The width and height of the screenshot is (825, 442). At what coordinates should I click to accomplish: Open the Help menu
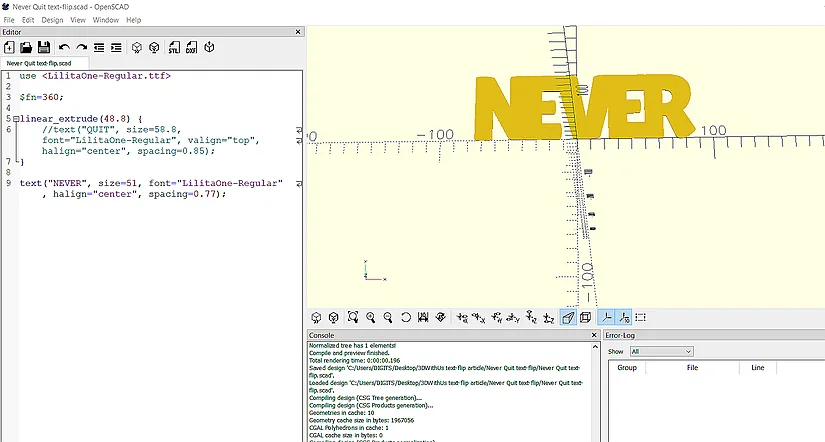(134, 20)
